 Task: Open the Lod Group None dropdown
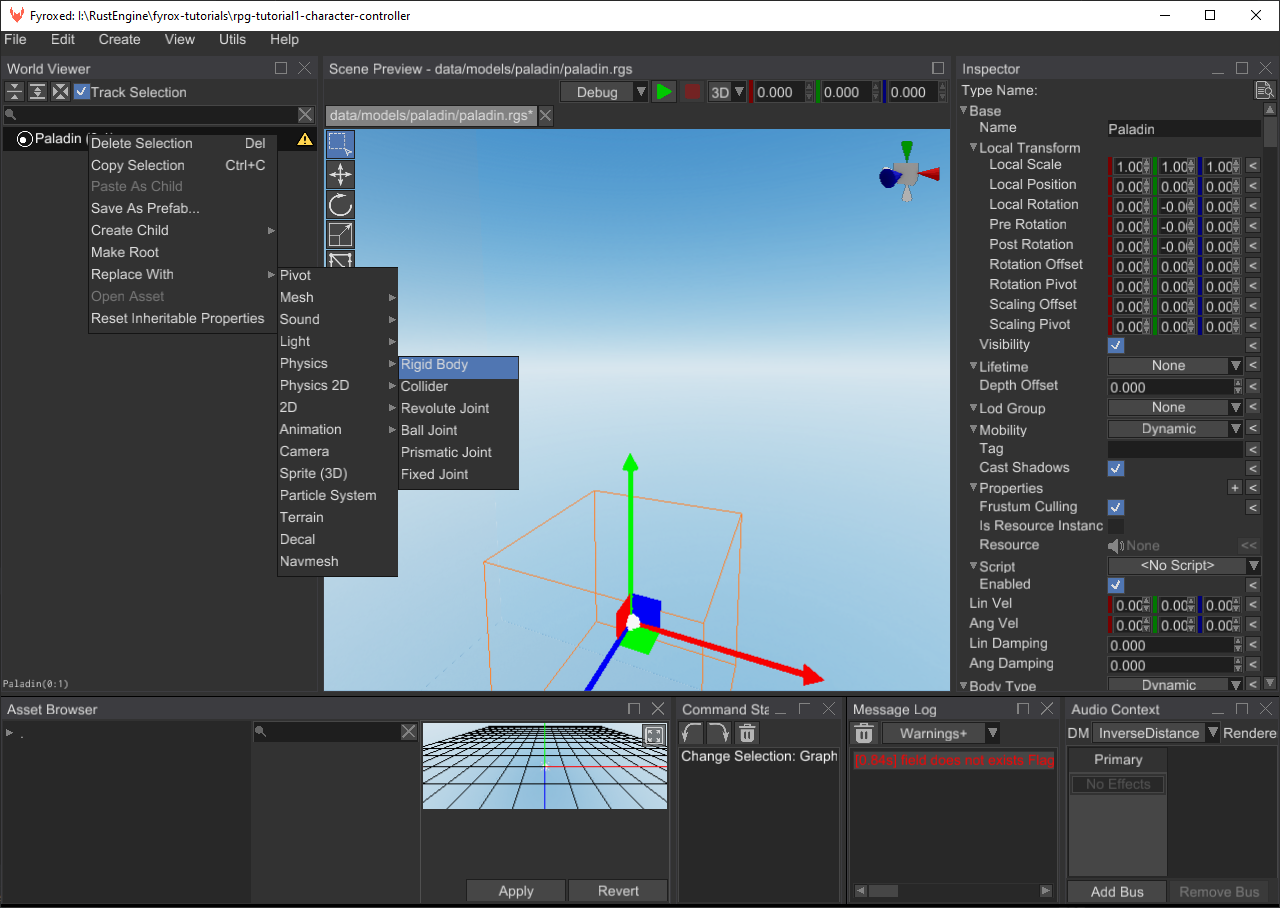coord(1175,408)
